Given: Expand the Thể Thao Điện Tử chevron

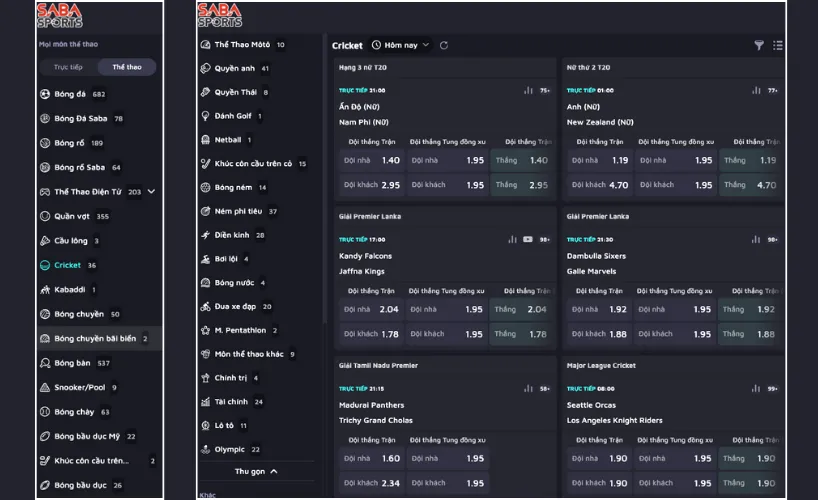Looking at the screenshot, I should point(152,191).
